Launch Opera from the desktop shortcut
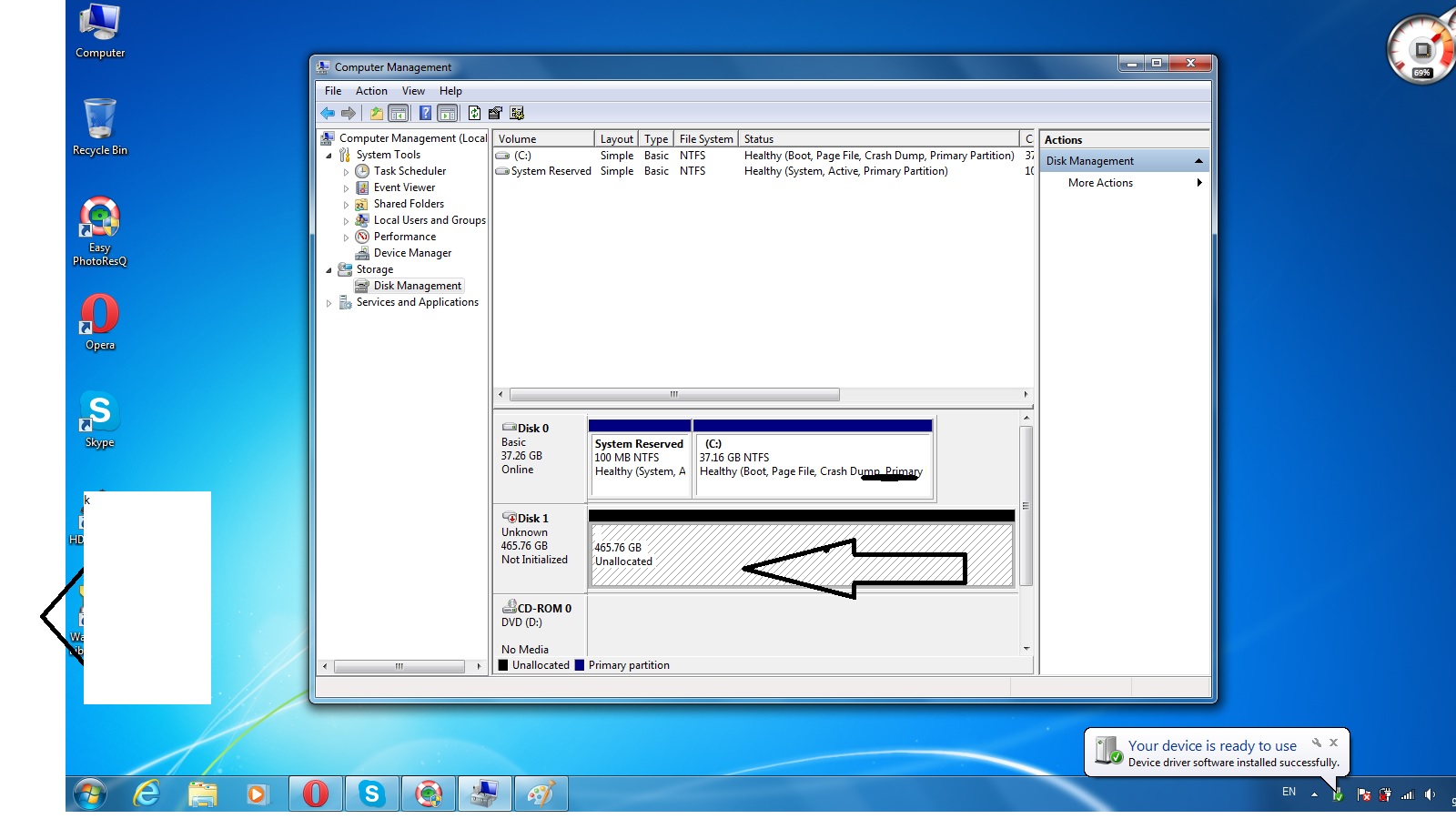The width and height of the screenshot is (1456, 819). (x=100, y=321)
